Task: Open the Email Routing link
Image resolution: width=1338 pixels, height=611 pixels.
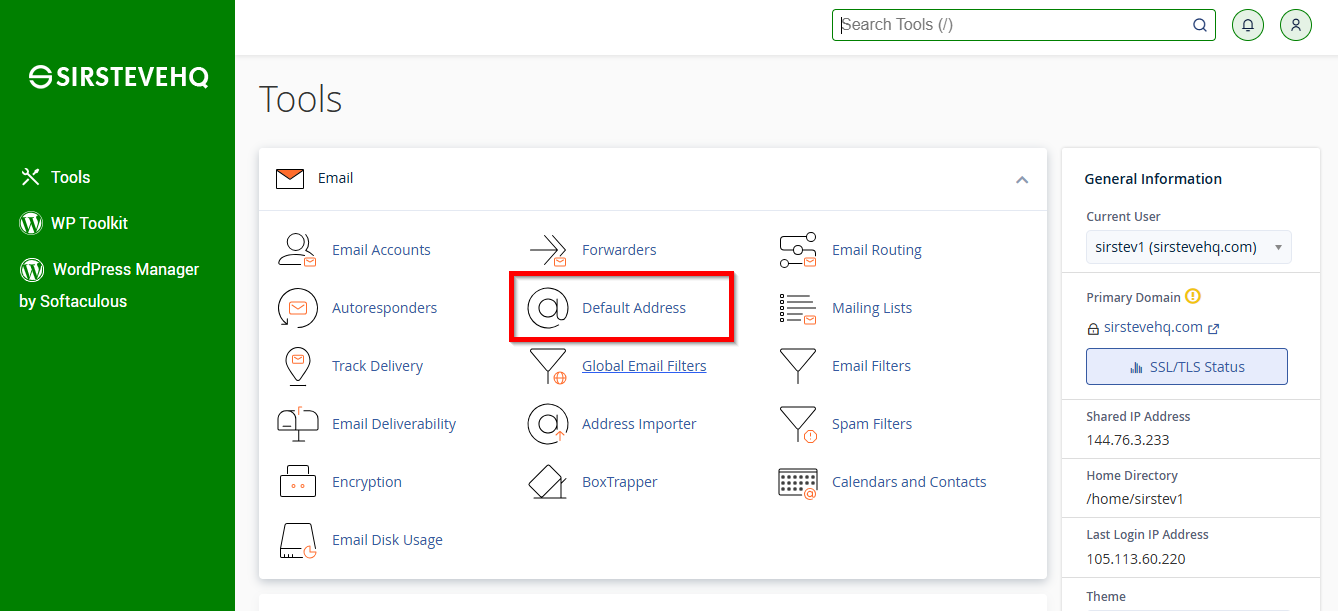Action: [877, 250]
